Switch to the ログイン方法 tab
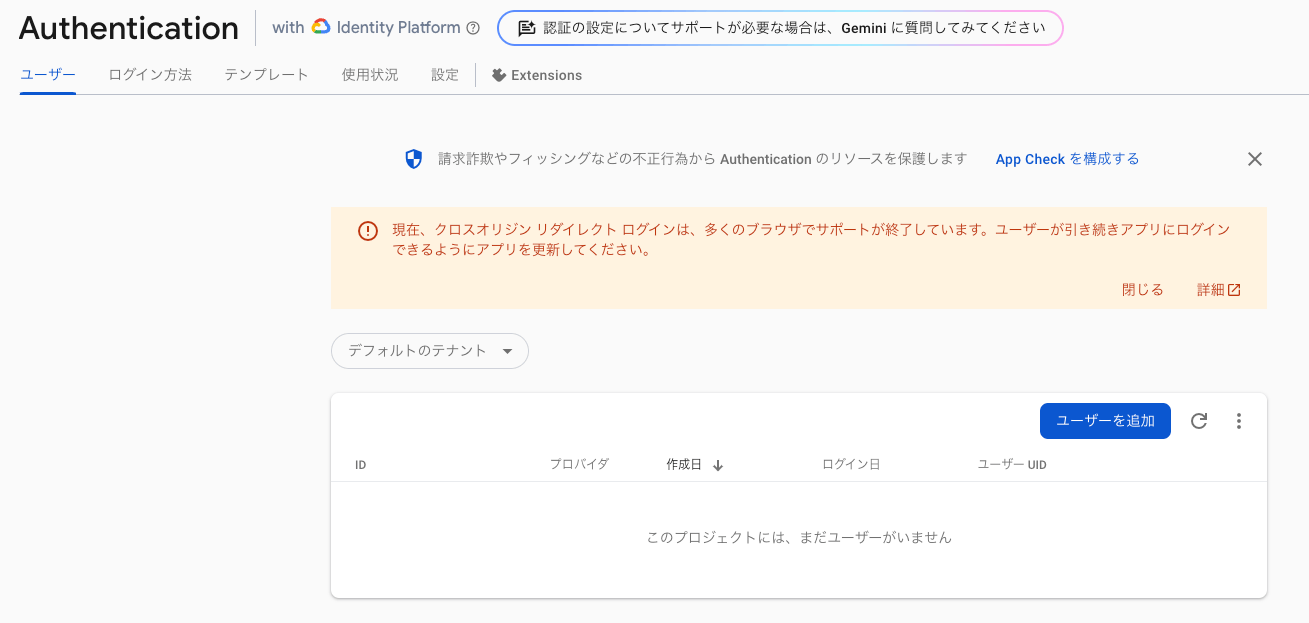Screen dimensions: 1309x623 coord(150,75)
